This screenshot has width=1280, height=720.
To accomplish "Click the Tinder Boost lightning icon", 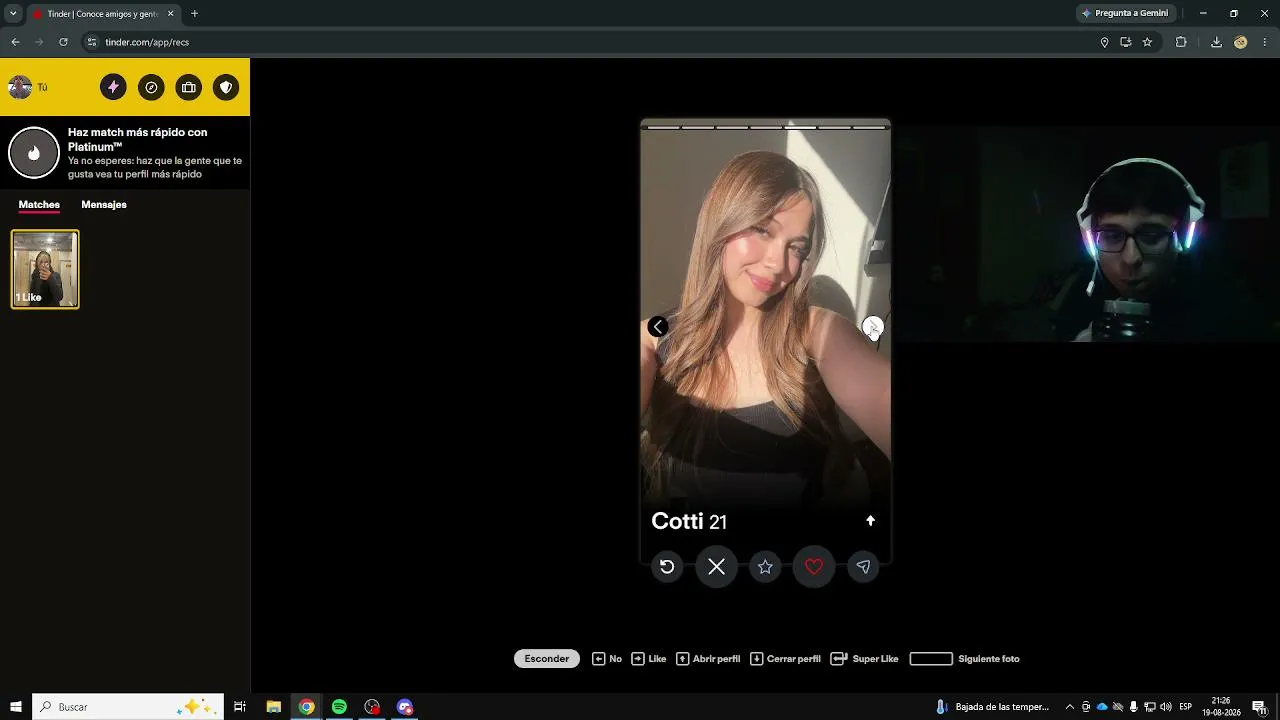I will (x=113, y=87).
